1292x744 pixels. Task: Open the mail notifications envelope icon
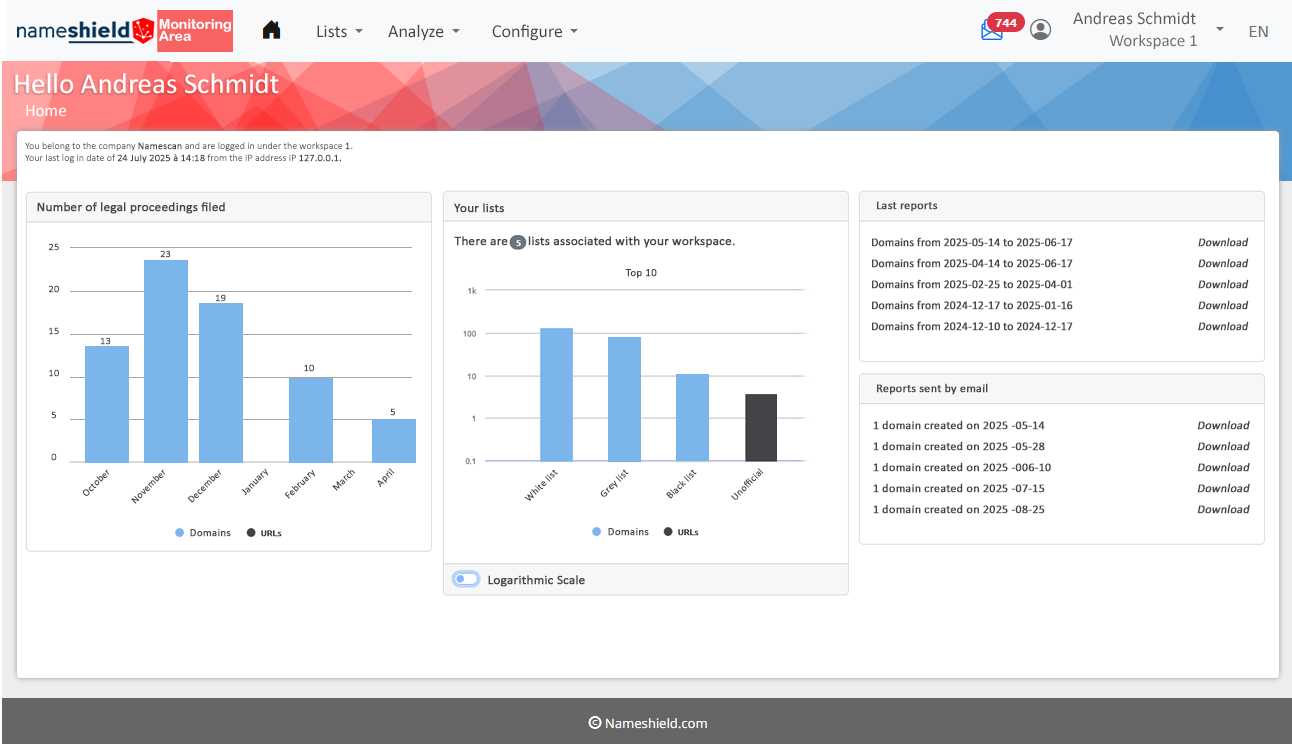[x=991, y=31]
